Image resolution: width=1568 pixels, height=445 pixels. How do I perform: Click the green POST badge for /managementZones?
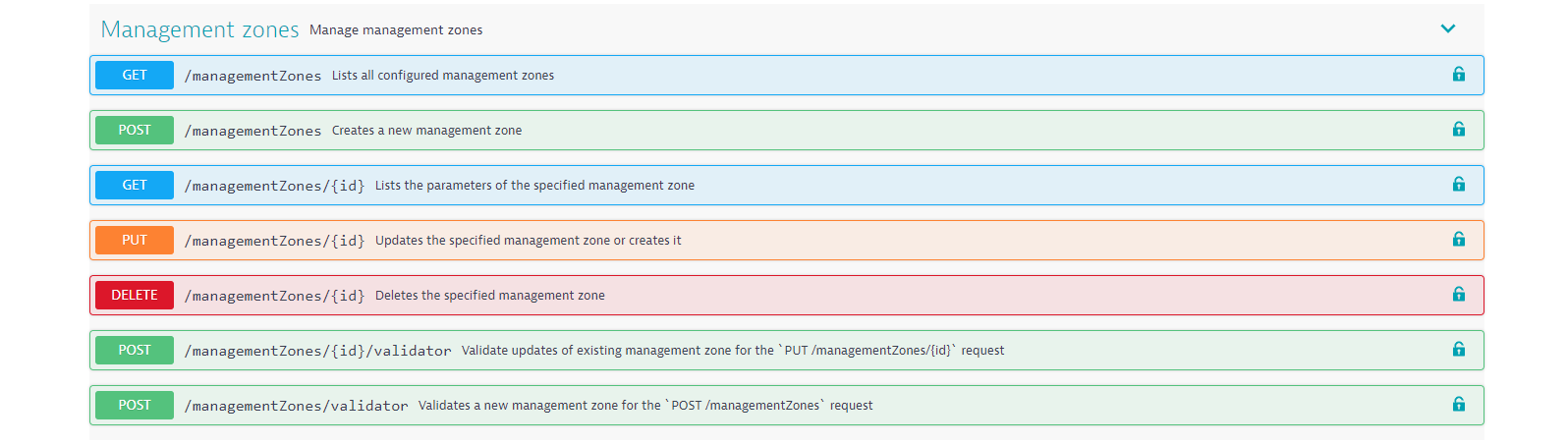(x=135, y=130)
